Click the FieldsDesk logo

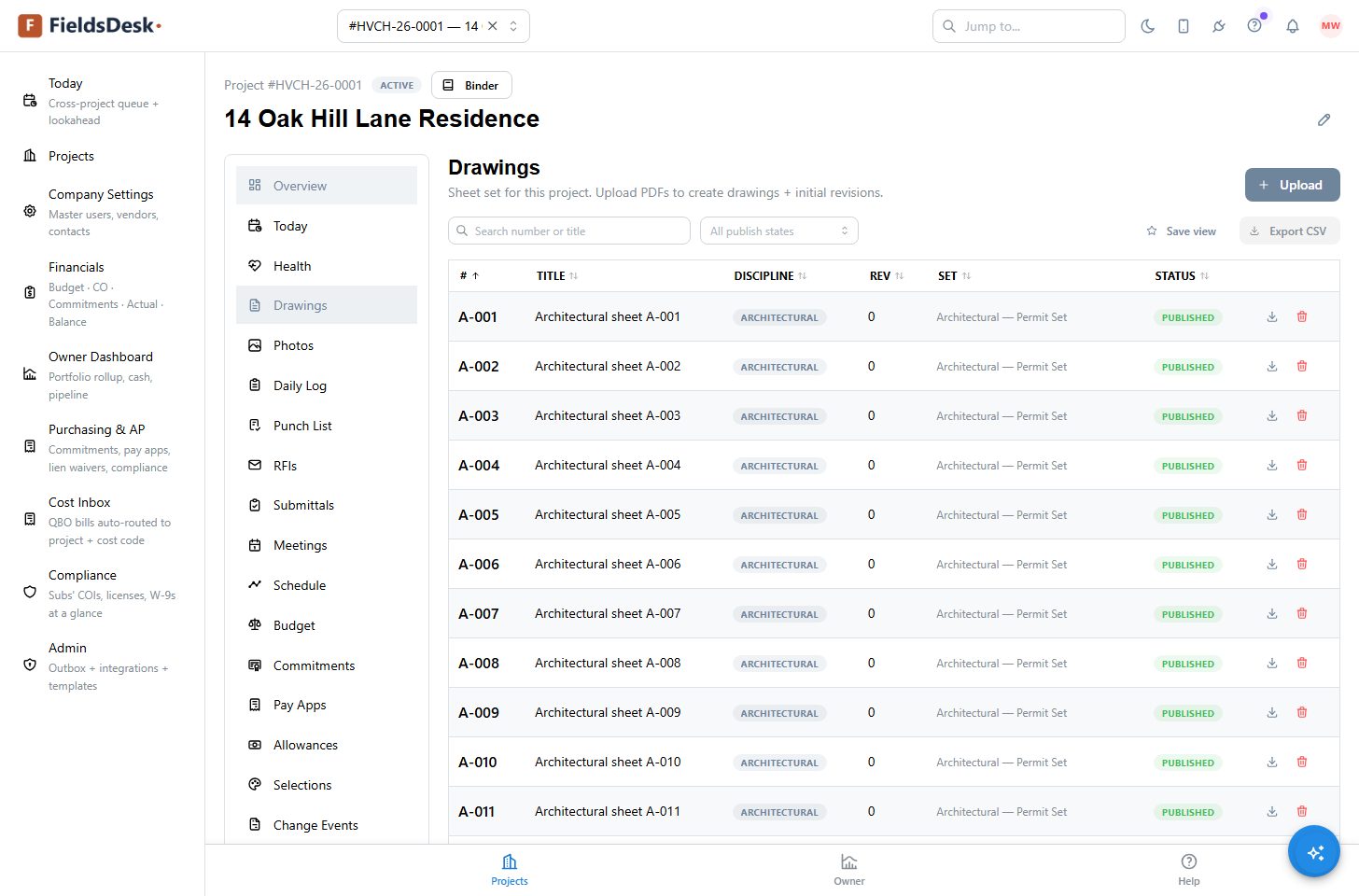click(90, 26)
